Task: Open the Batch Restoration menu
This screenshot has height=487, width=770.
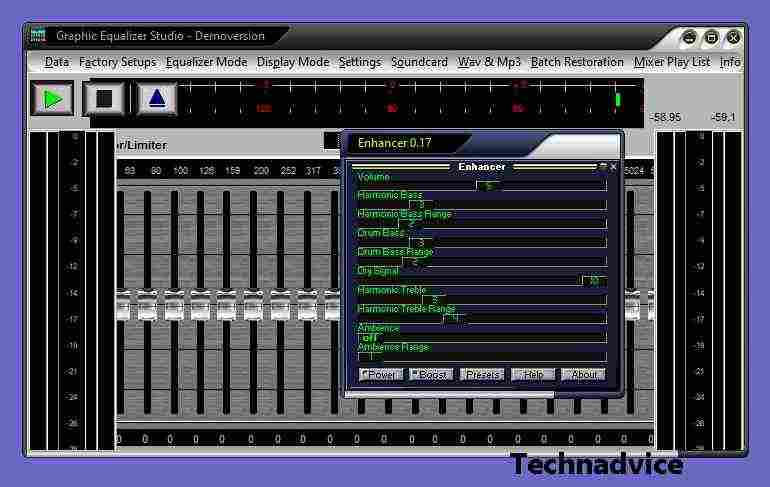Action: click(577, 62)
